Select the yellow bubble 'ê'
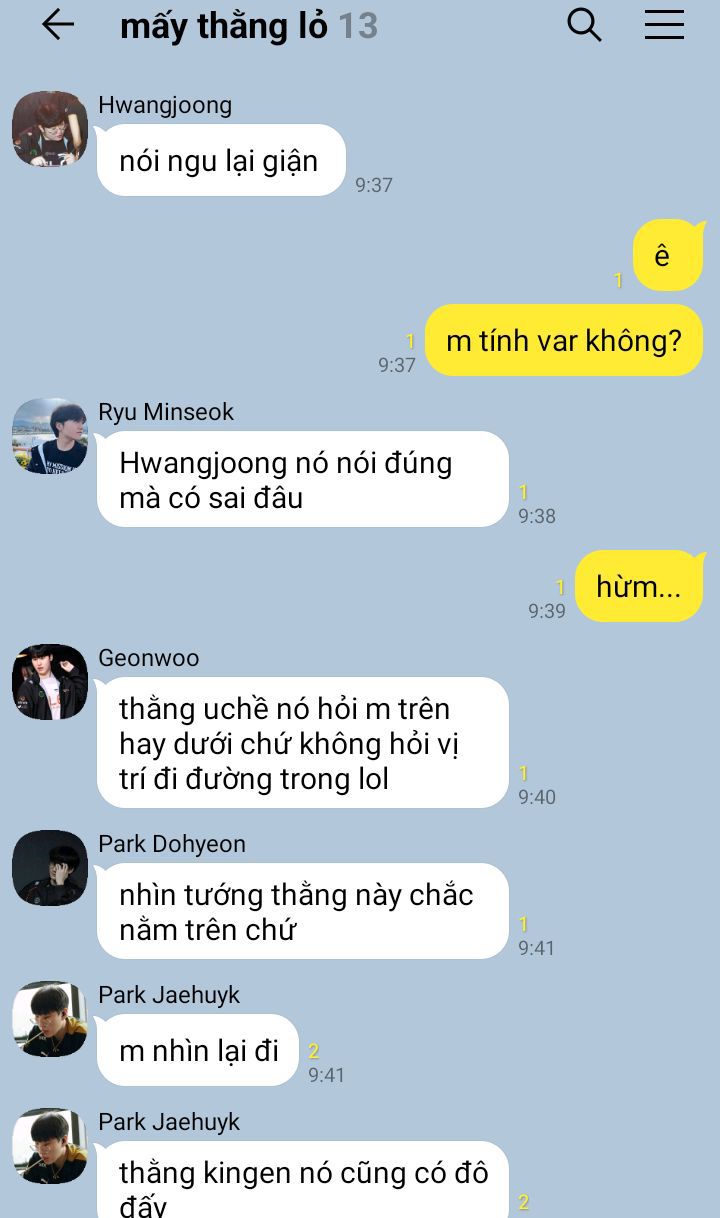Viewport: 720px width, 1218px height. (x=668, y=255)
